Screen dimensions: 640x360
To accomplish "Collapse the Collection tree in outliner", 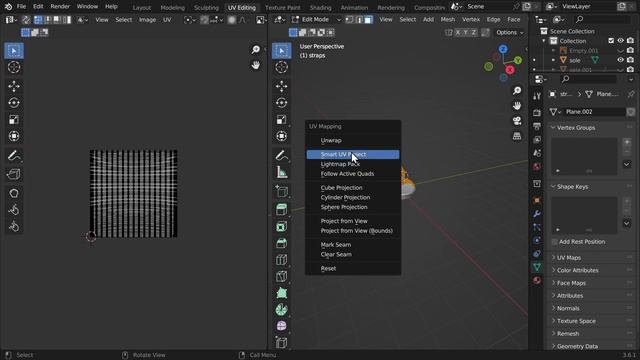I will tap(544, 41).
